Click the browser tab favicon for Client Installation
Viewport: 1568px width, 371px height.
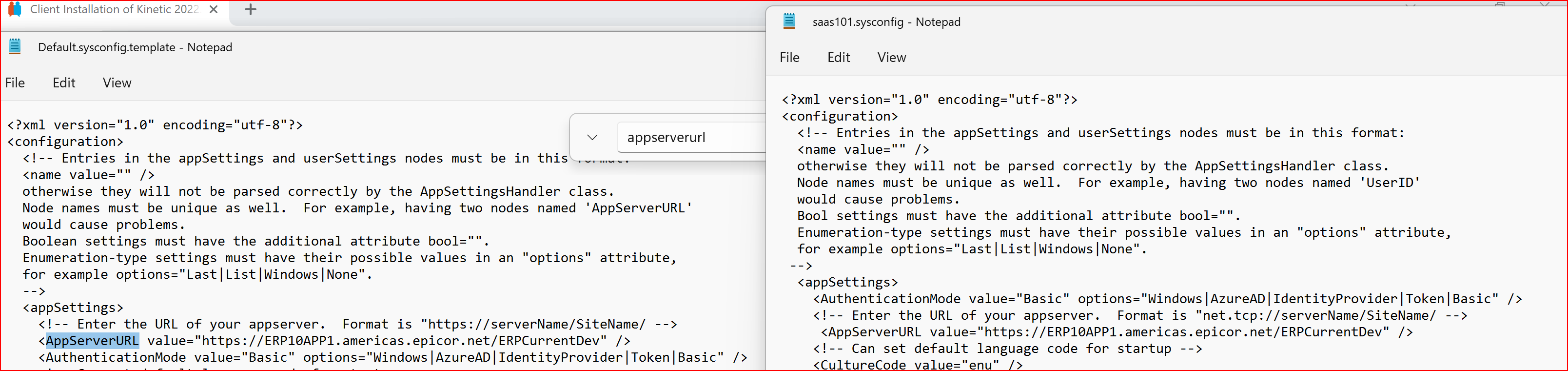(x=15, y=9)
